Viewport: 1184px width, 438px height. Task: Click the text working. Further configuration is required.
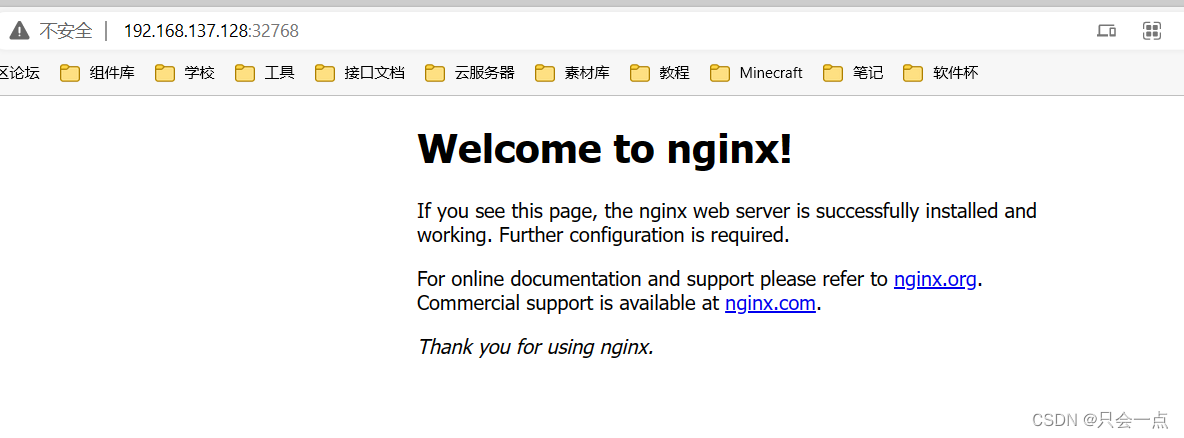tap(603, 235)
